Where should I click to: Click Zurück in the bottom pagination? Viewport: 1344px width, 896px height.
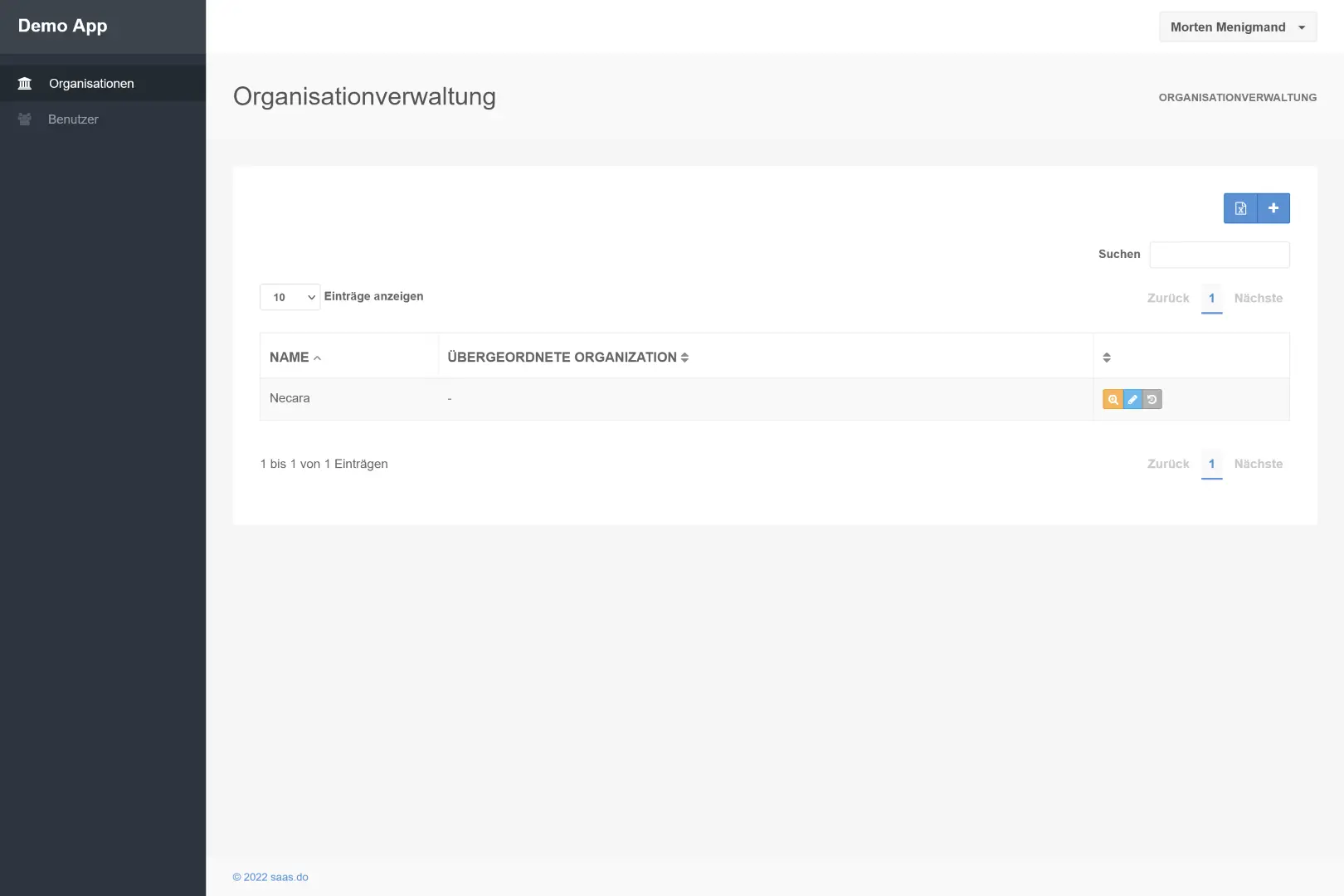click(x=1167, y=464)
